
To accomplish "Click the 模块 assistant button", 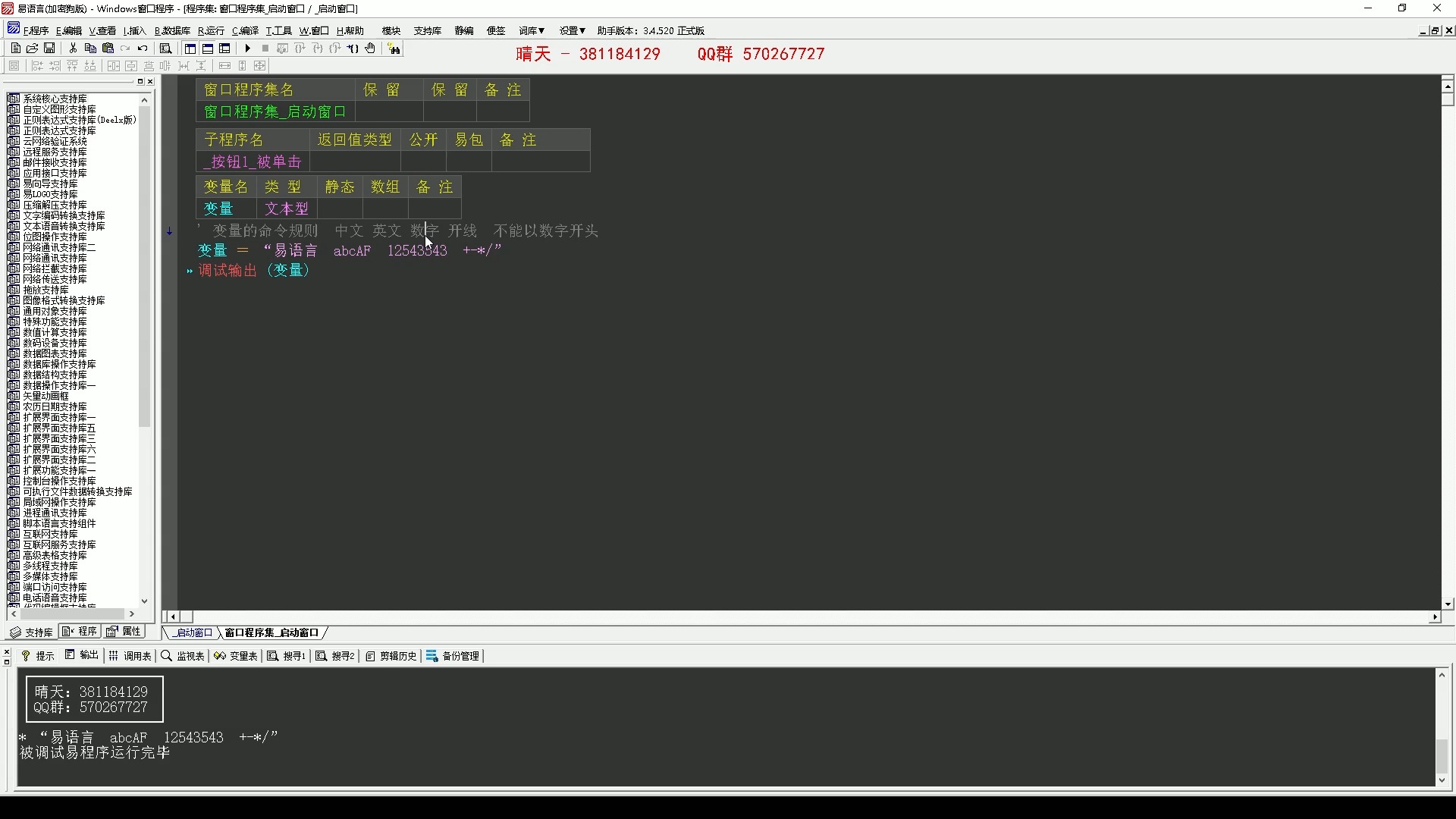I will pos(391,30).
